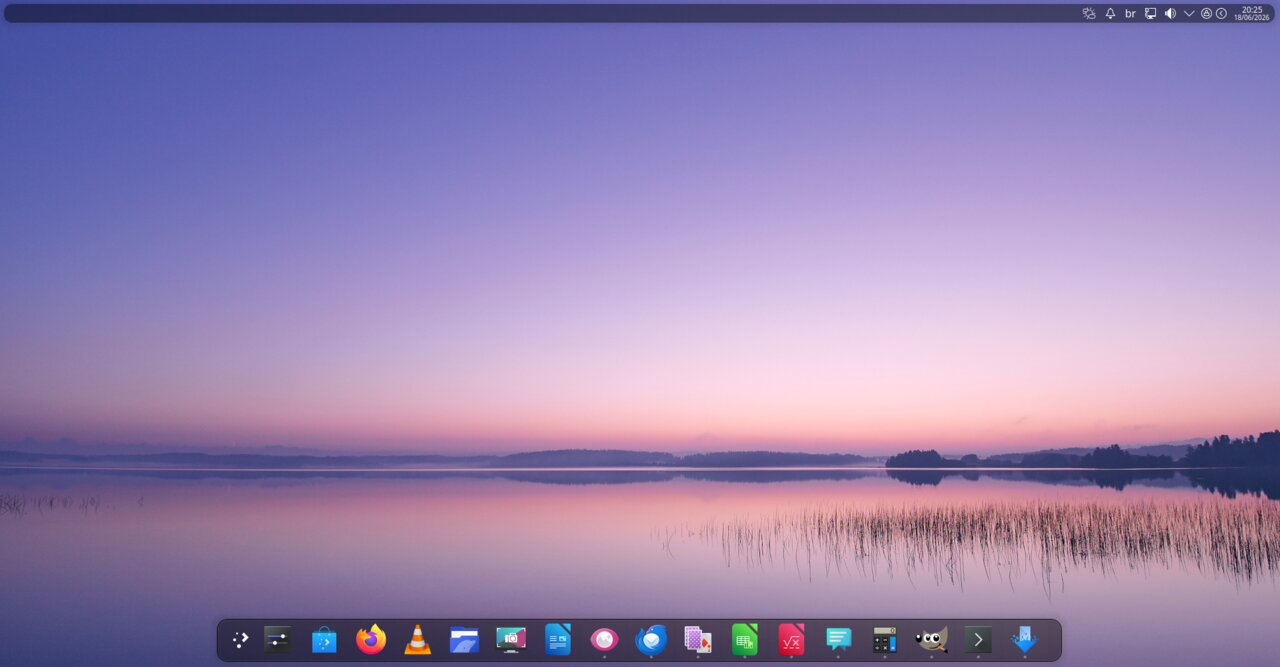Screen dimensions: 1280x667
Task: Open LibreOffice Math formula editor icon
Action: (x=791, y=639)
